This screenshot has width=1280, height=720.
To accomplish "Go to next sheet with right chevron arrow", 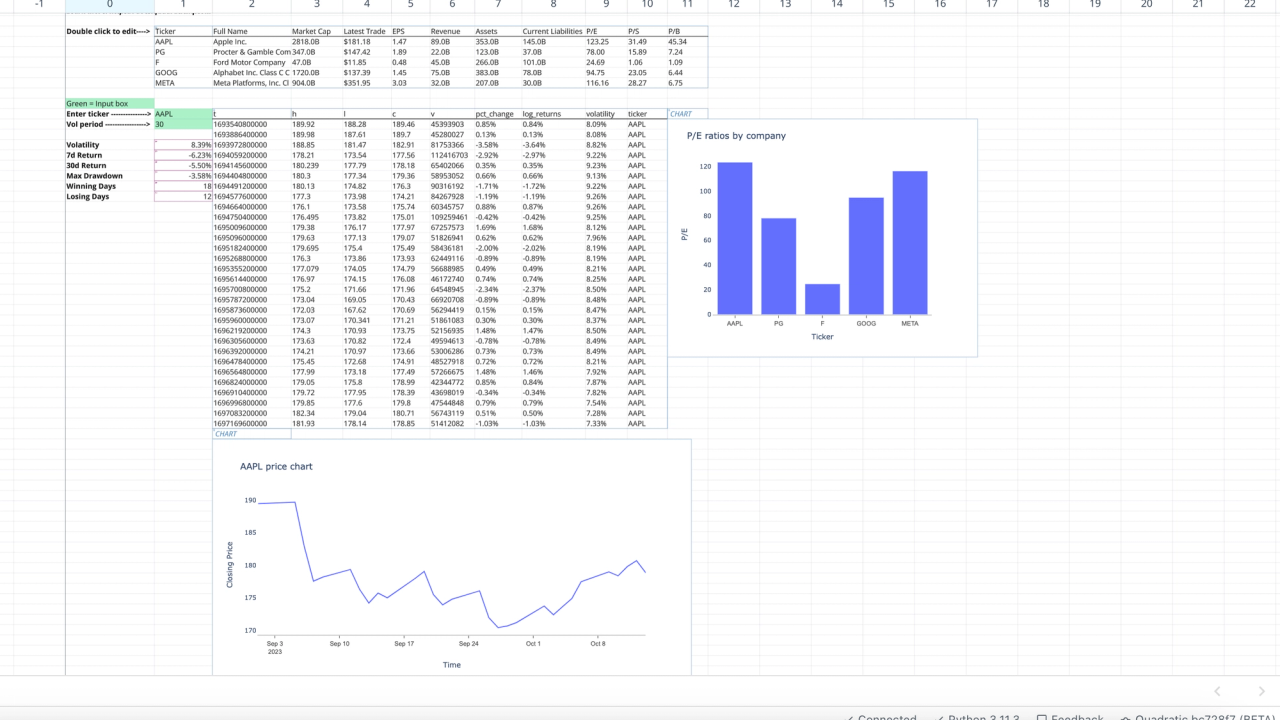I will (x=1261, y=691).
